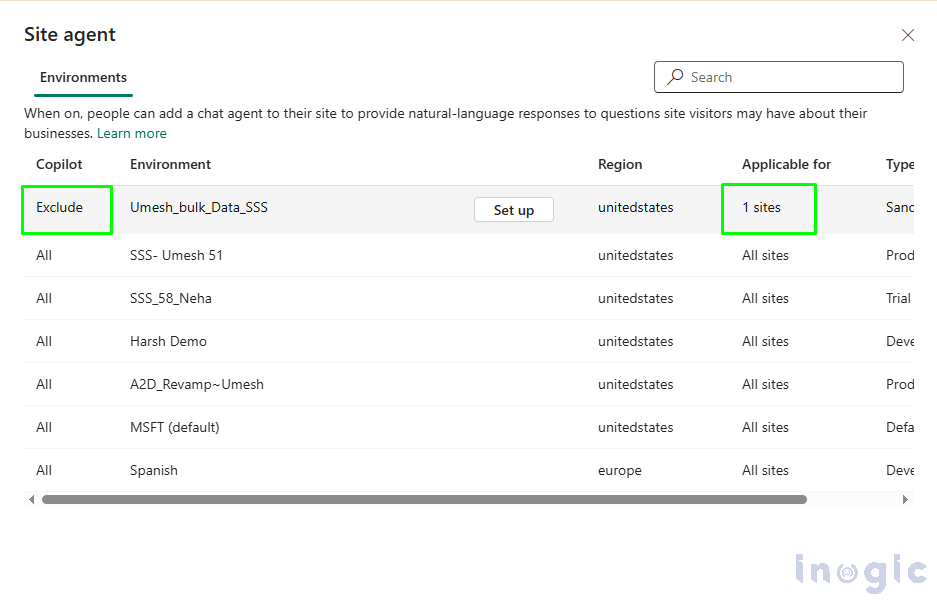Viewport: 937px width, 605px height.
Task: Click the europe region cell
Action: pyautogui.click(x=620, y=470)
